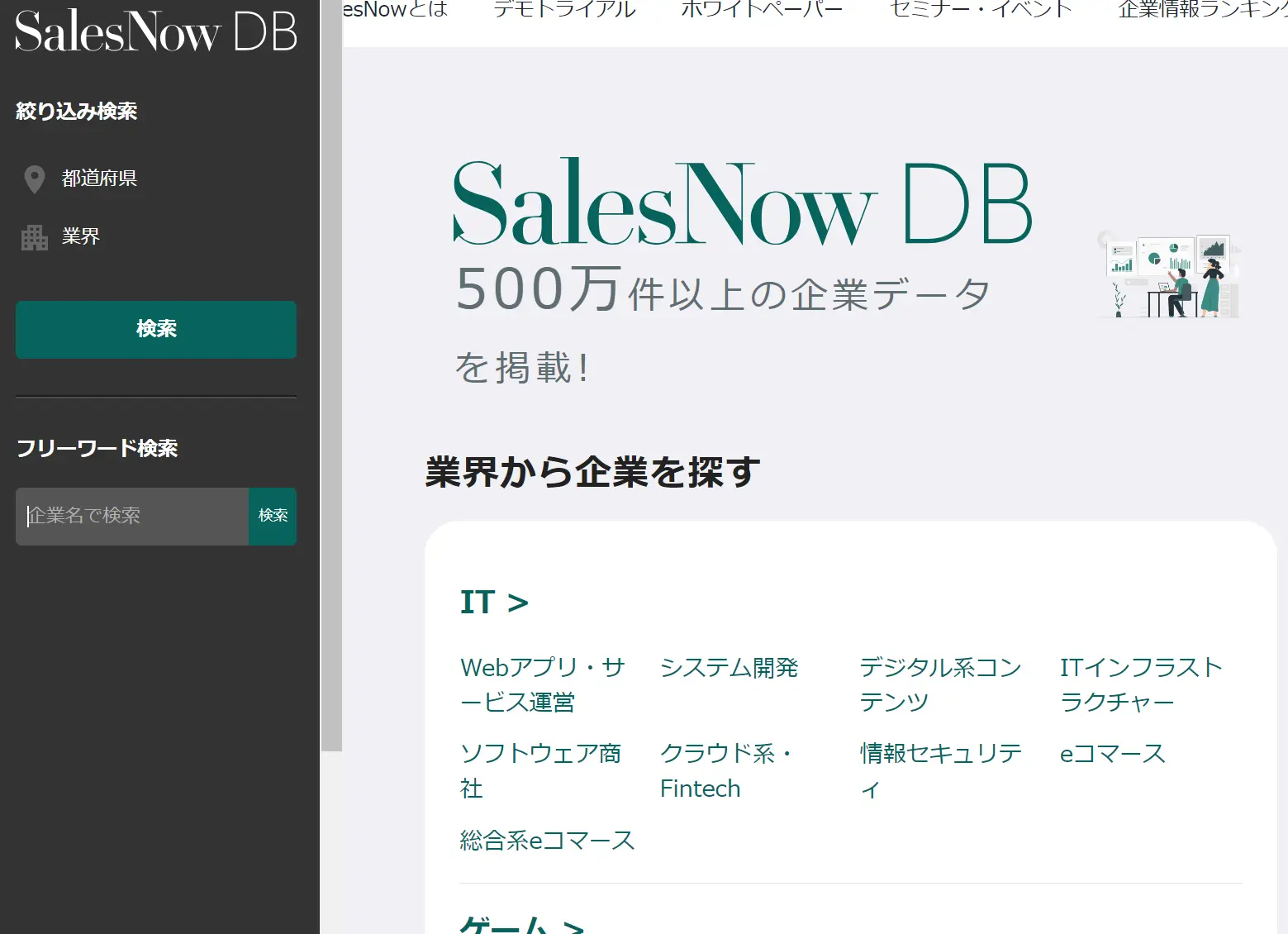
Task: Open デジタル系コンテンツ link
Action: (940, 684)
